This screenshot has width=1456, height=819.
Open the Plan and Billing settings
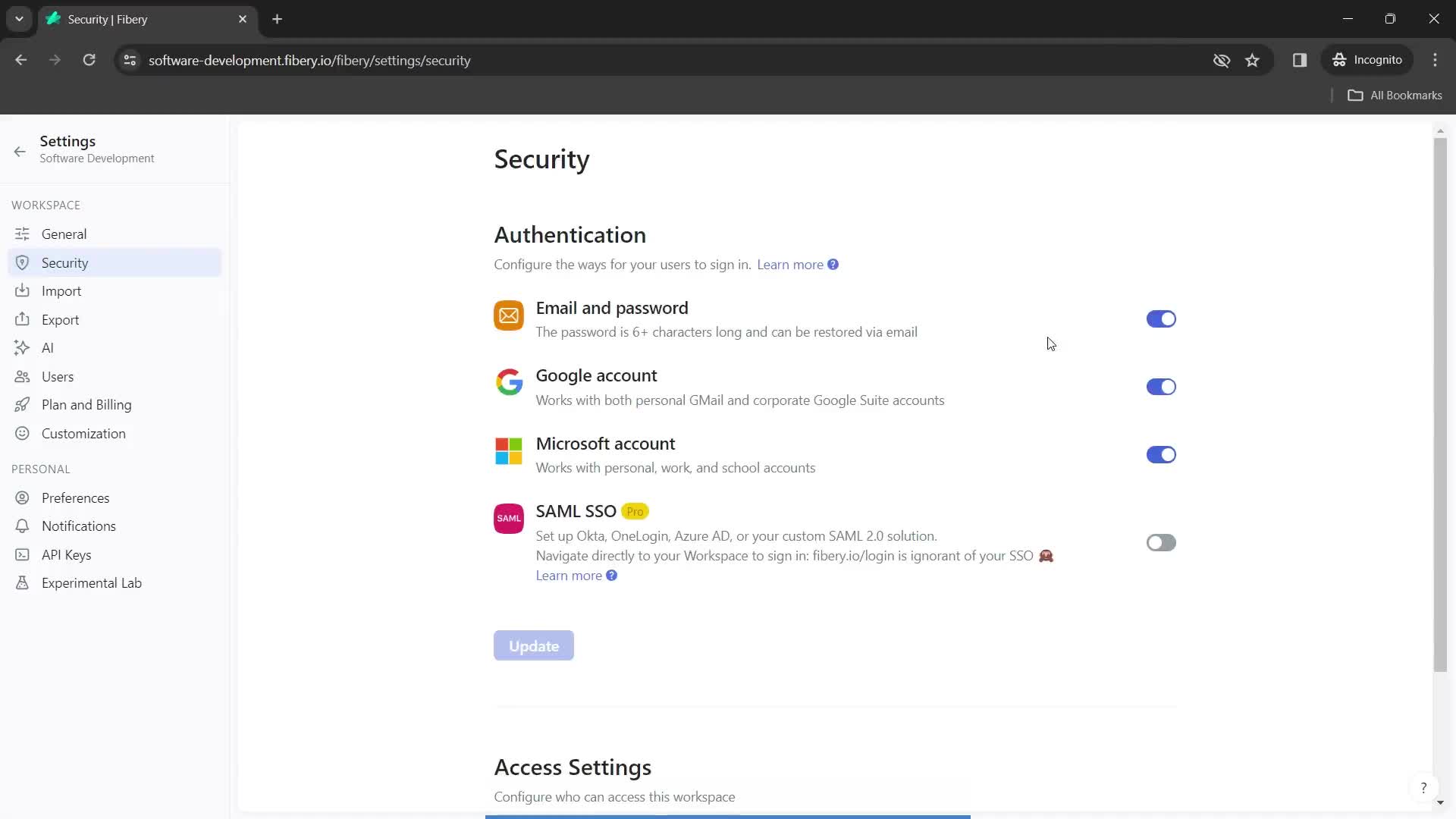click(86, 404)
